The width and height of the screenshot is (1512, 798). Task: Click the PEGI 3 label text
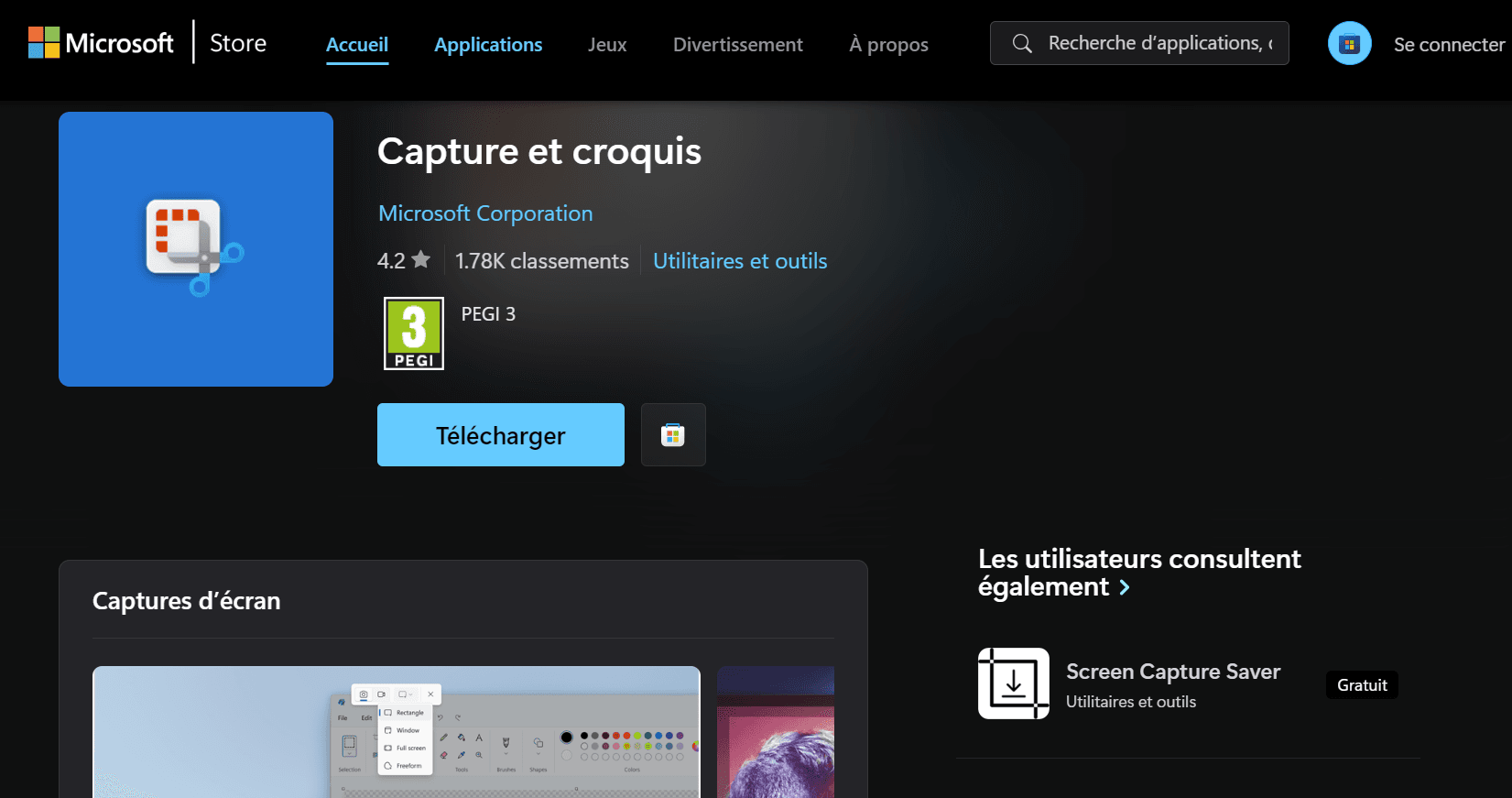pyautogui.click(x=488, y=314)
